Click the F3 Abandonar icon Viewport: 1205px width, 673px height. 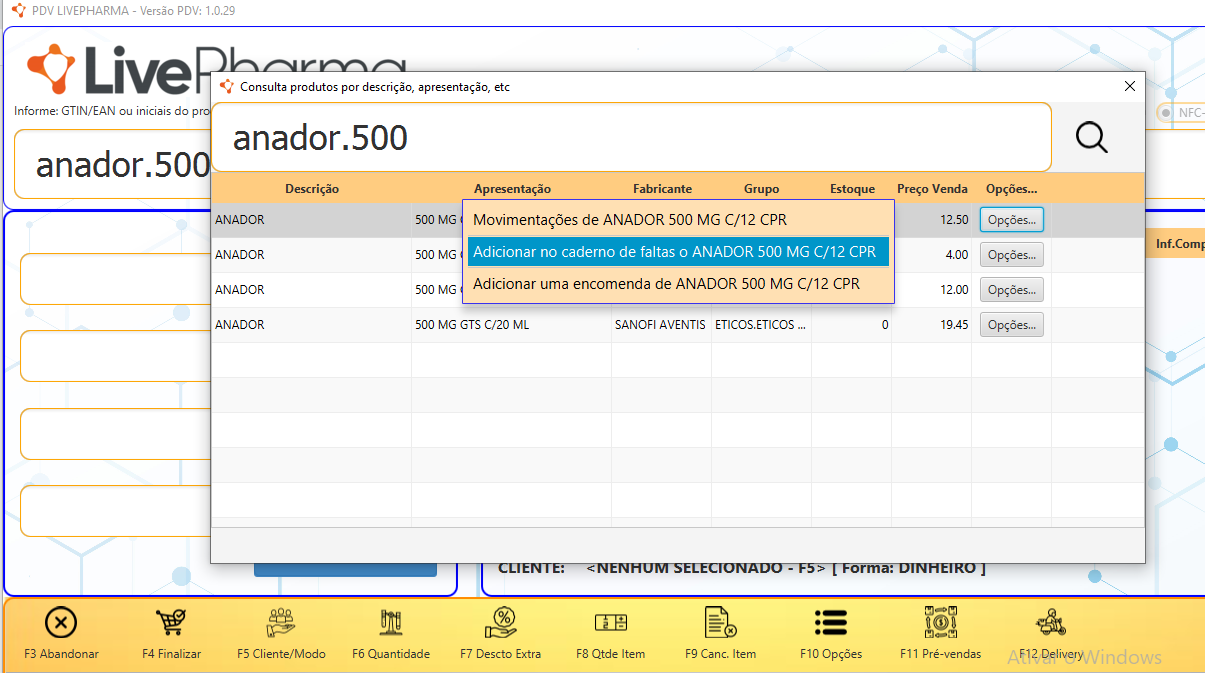(x=61, y=623)
